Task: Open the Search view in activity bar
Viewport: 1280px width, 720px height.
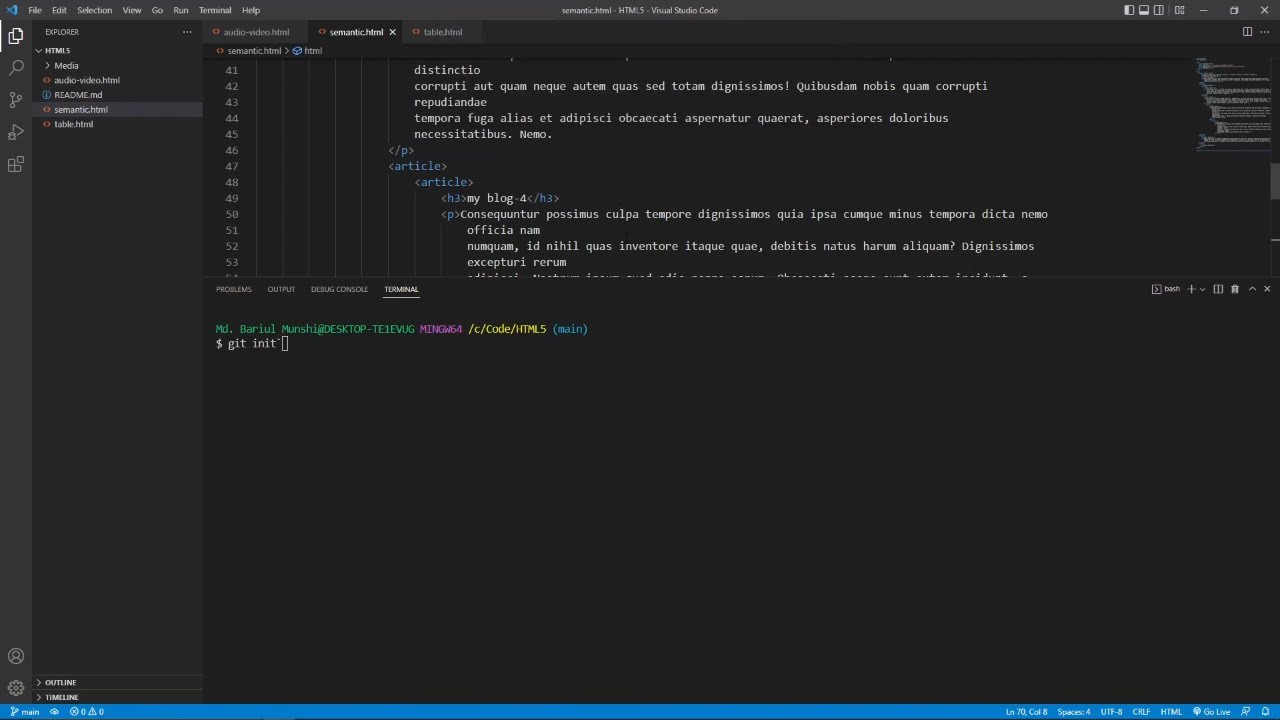Action: pos(16,68)
